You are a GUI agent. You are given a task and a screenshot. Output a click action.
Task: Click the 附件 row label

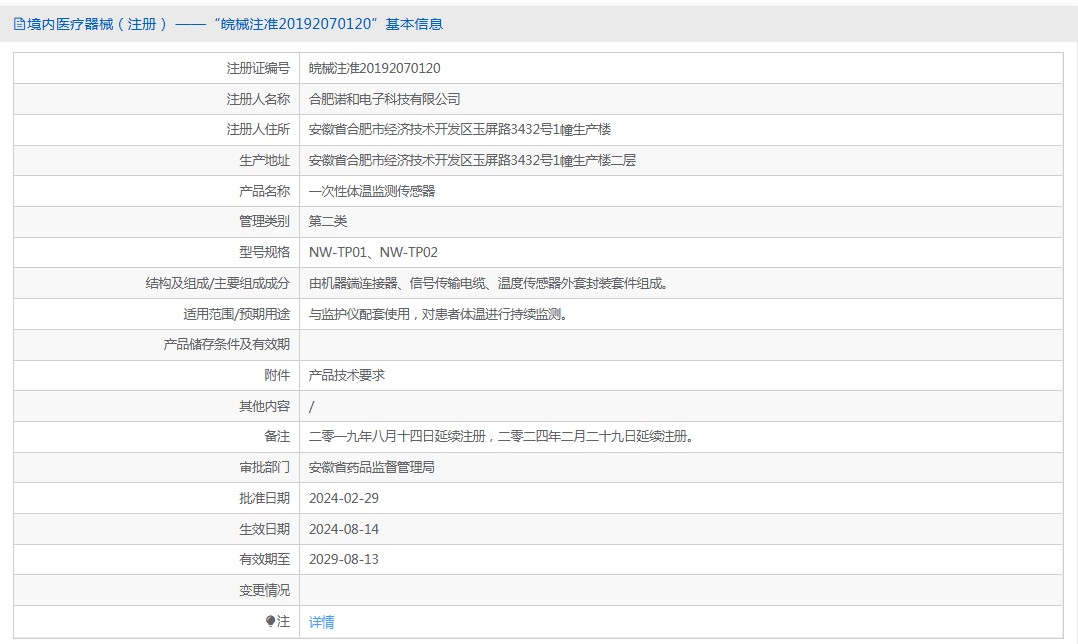(x=277, y=375)
